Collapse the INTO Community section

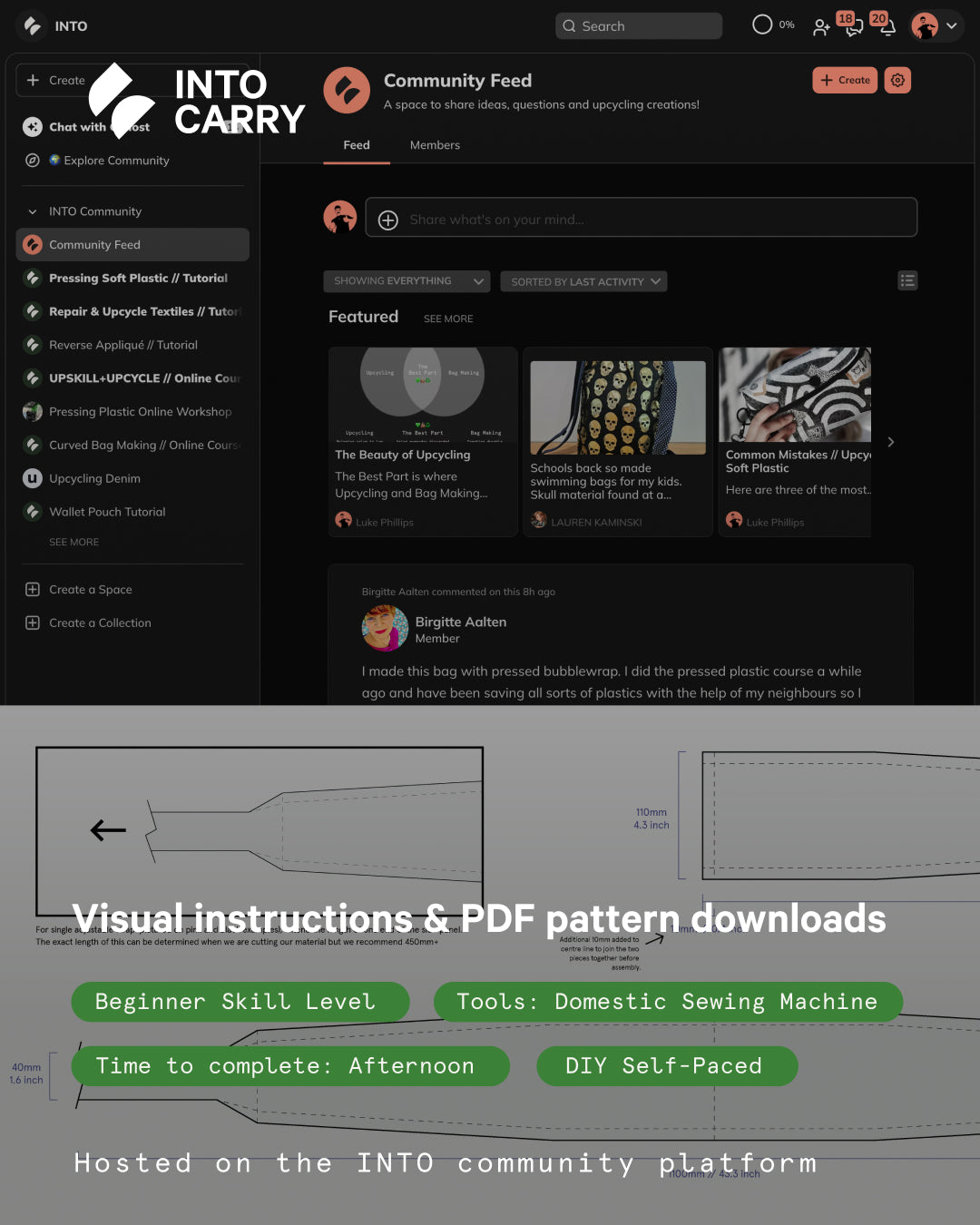click(33, 211)
